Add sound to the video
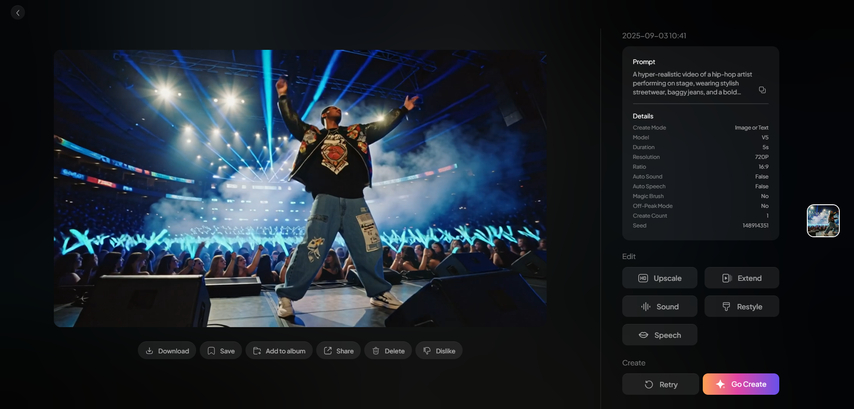854x409 pixels. [660, 306]
